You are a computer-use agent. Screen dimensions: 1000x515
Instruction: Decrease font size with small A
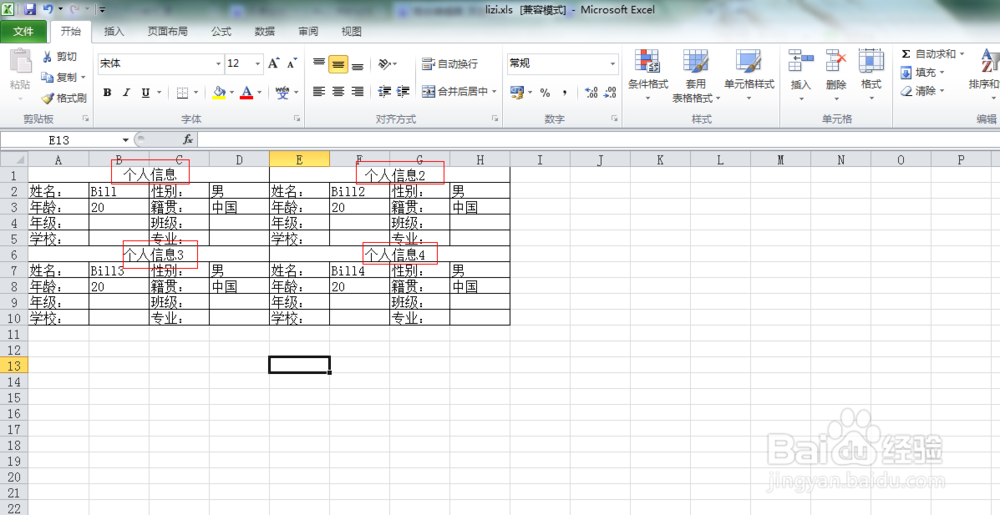(x=292, y=63)
